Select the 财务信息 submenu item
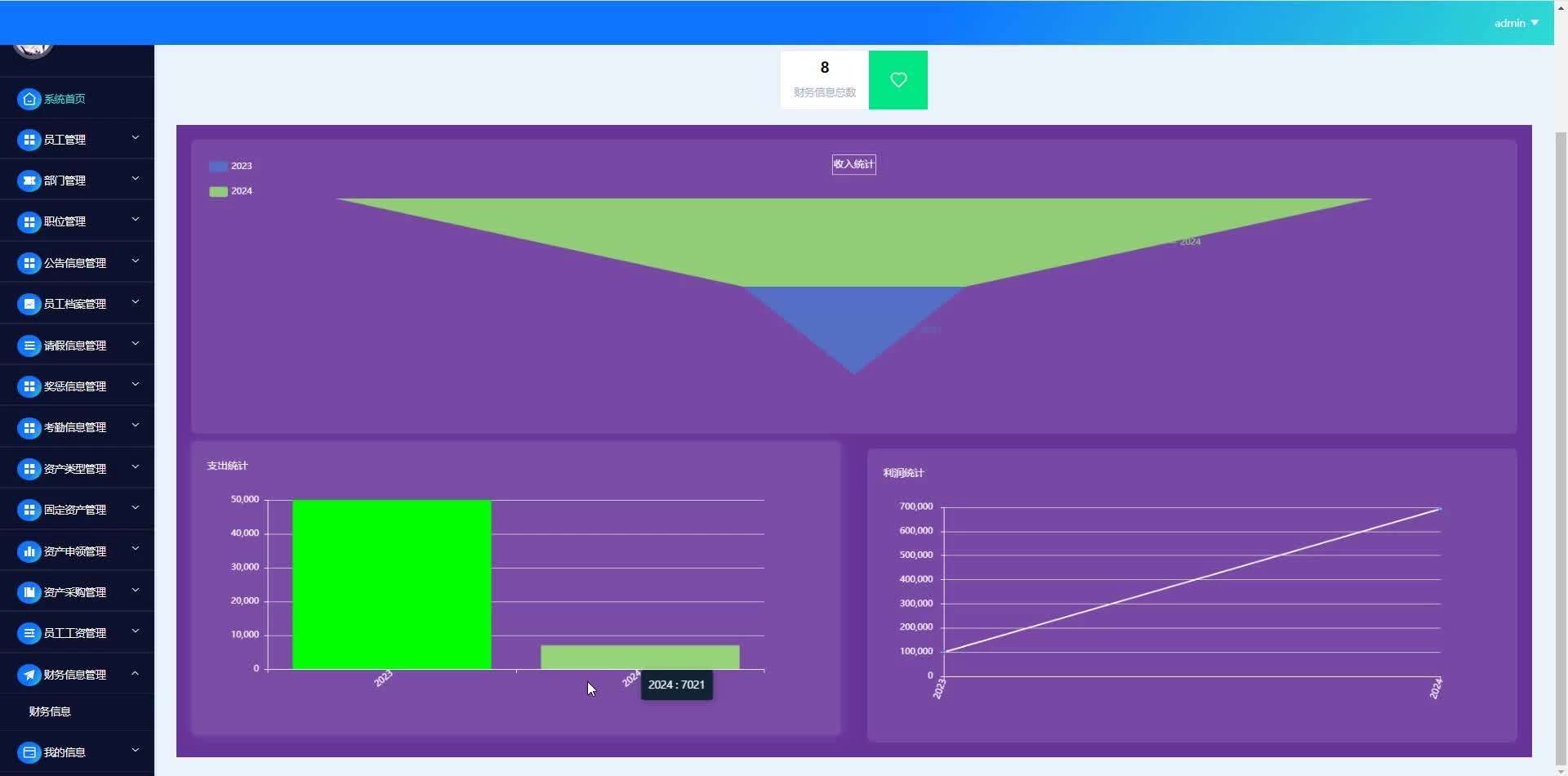 50,711
